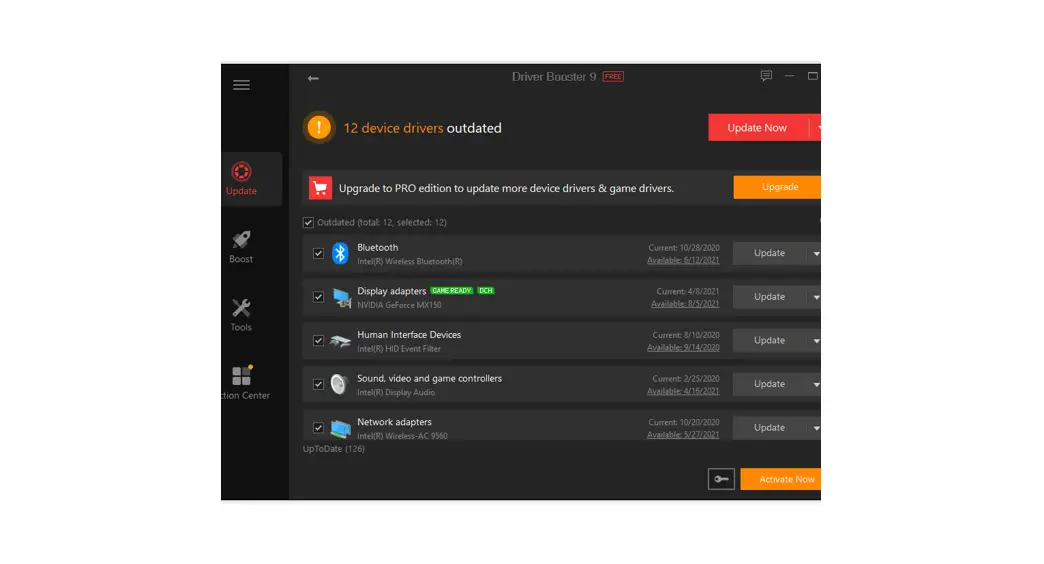This screenshot has width=1044, height=564.
Task: Click the red shopping cart icon
Action: (320, 188)
